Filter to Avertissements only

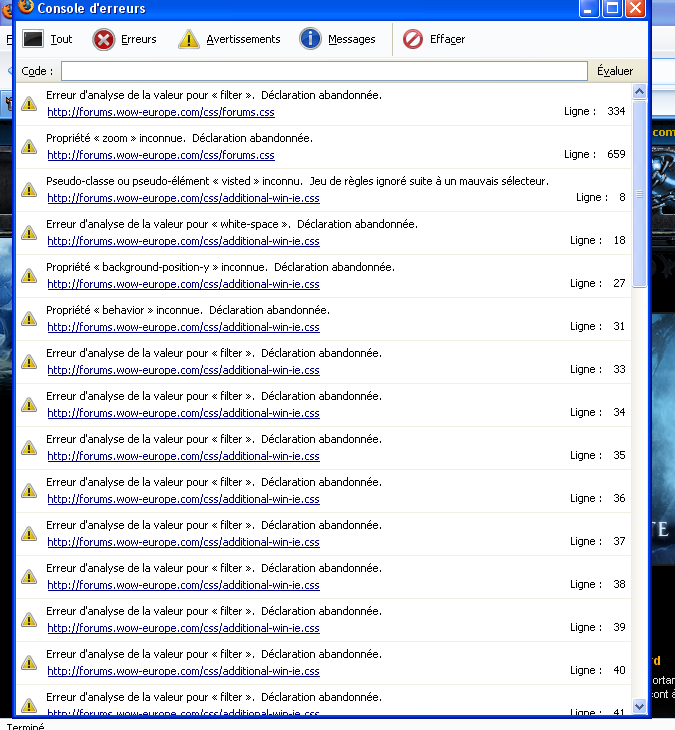229,39
